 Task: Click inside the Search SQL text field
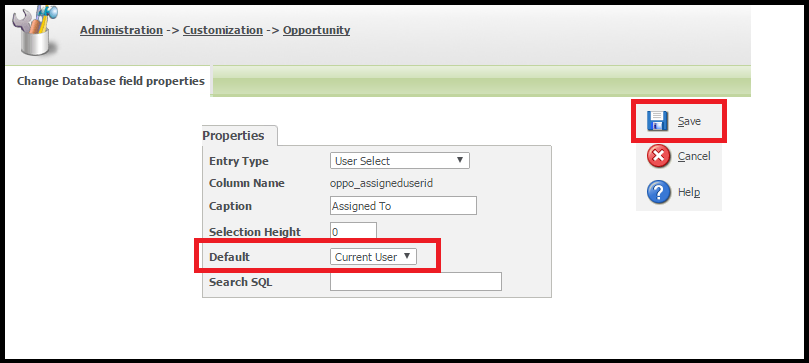coord(416,282)
